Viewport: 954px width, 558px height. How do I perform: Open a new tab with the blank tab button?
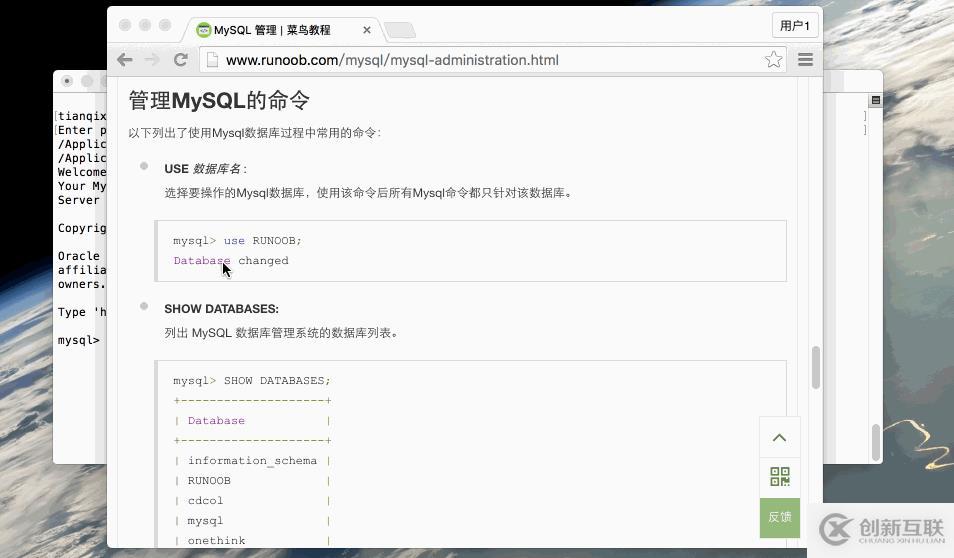click(x=400, y=30)
